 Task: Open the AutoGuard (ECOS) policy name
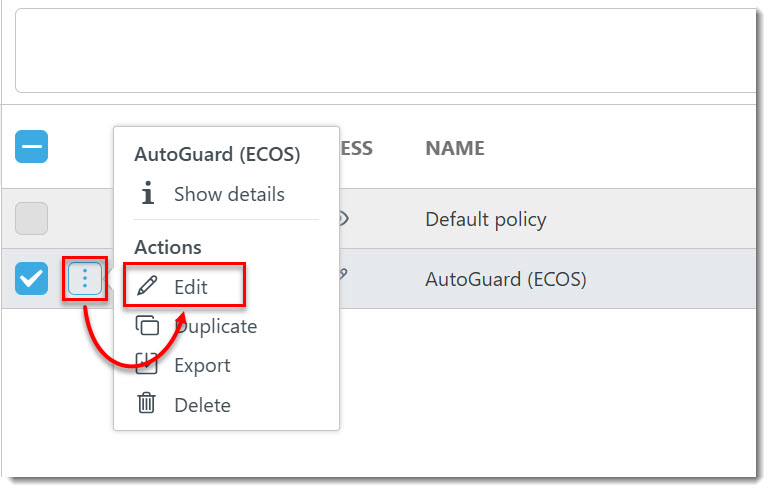click(x=506, y=279)
